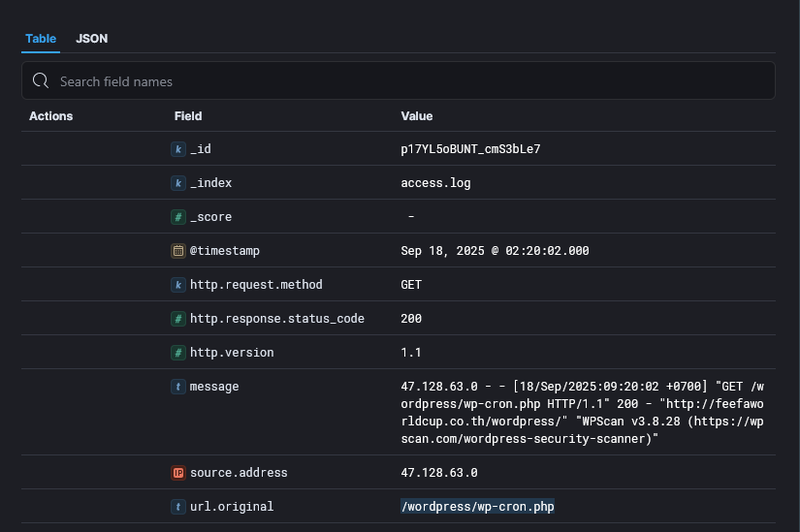Select the _index field name

coord(211,183)
